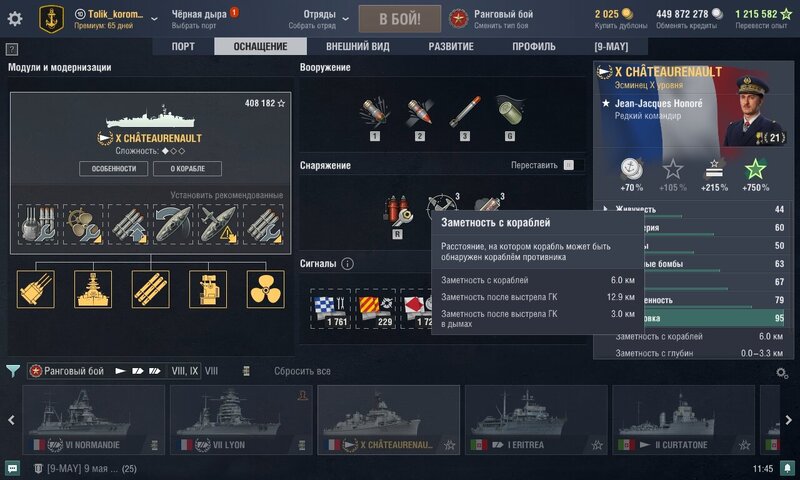Select the VII Lyon ship thumbnail
The width and height of the screenshot is (800, 480).
pos(241,420)
